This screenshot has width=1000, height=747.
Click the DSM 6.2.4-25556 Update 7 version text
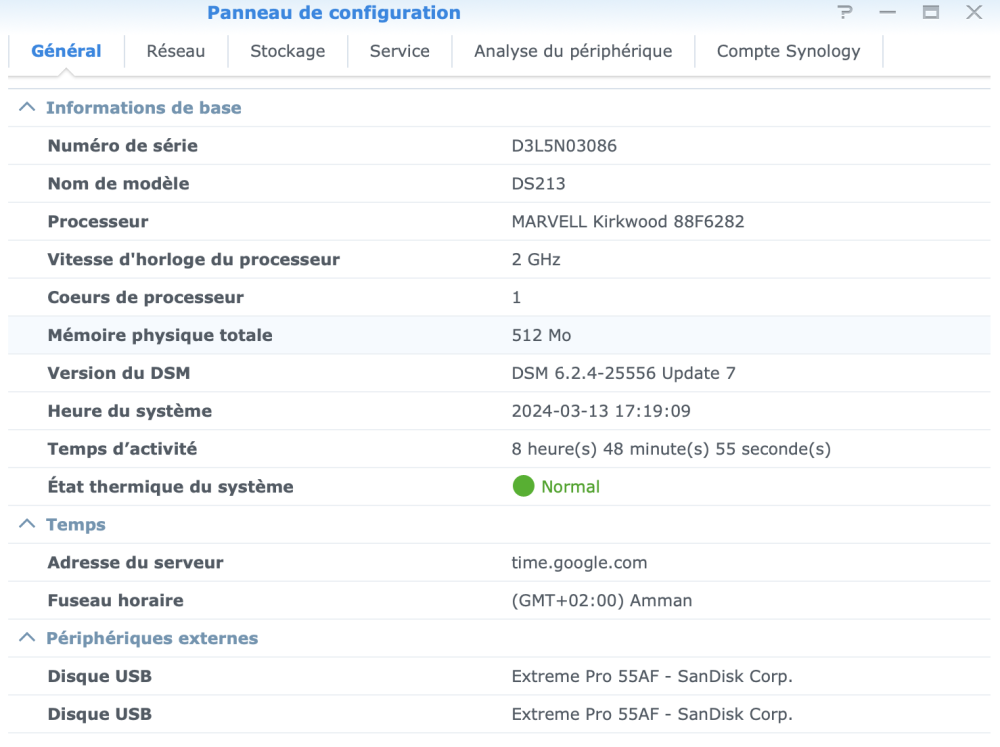pyautogui.click(x=623, y=374)
